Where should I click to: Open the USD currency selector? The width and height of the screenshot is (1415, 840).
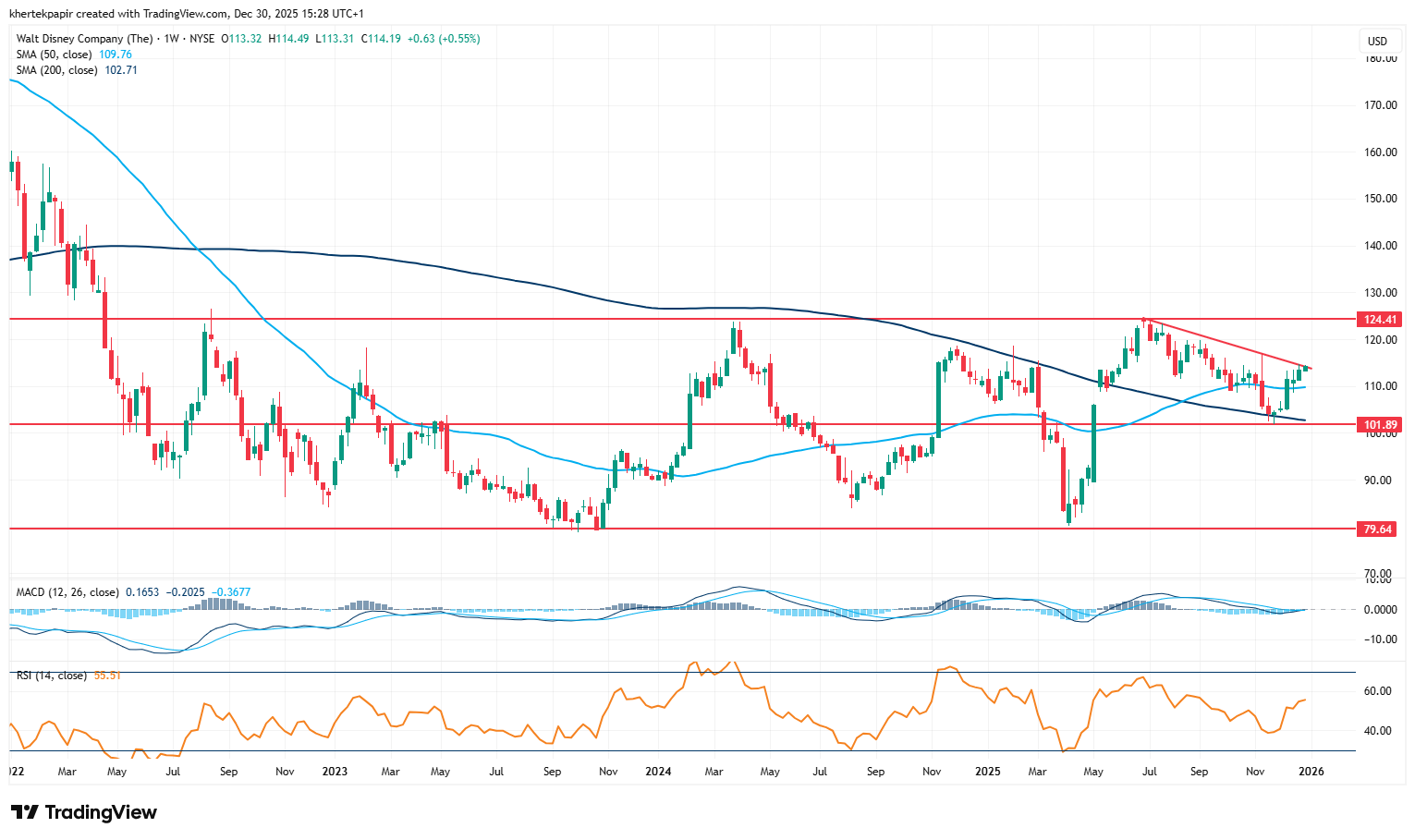(1377, 41)
